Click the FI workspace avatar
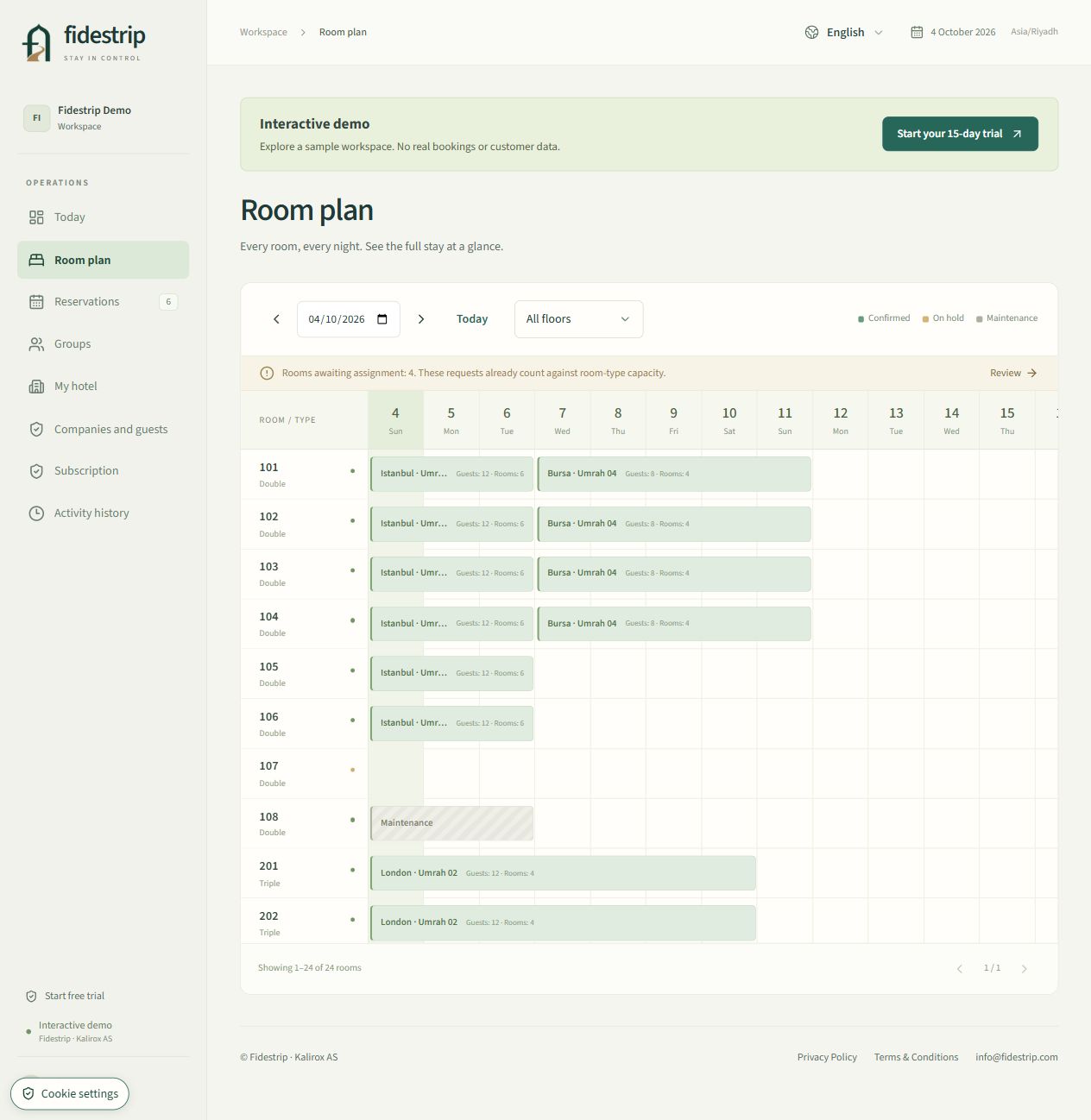 (x=36, y=118)
